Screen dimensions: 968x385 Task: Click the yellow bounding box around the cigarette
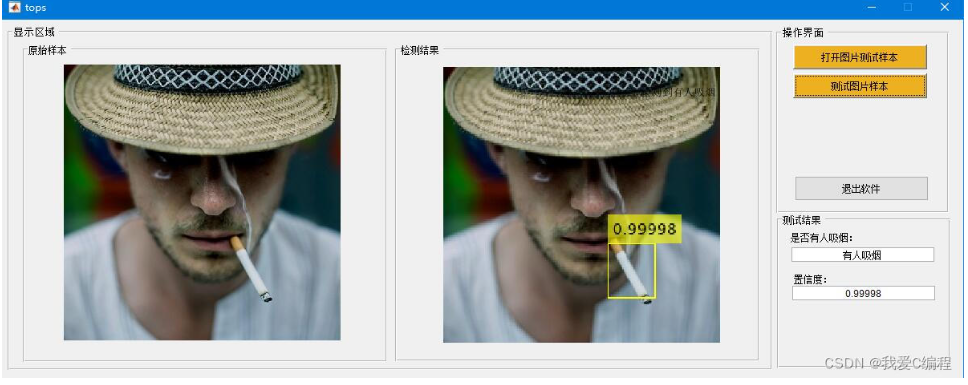(632, 271)
